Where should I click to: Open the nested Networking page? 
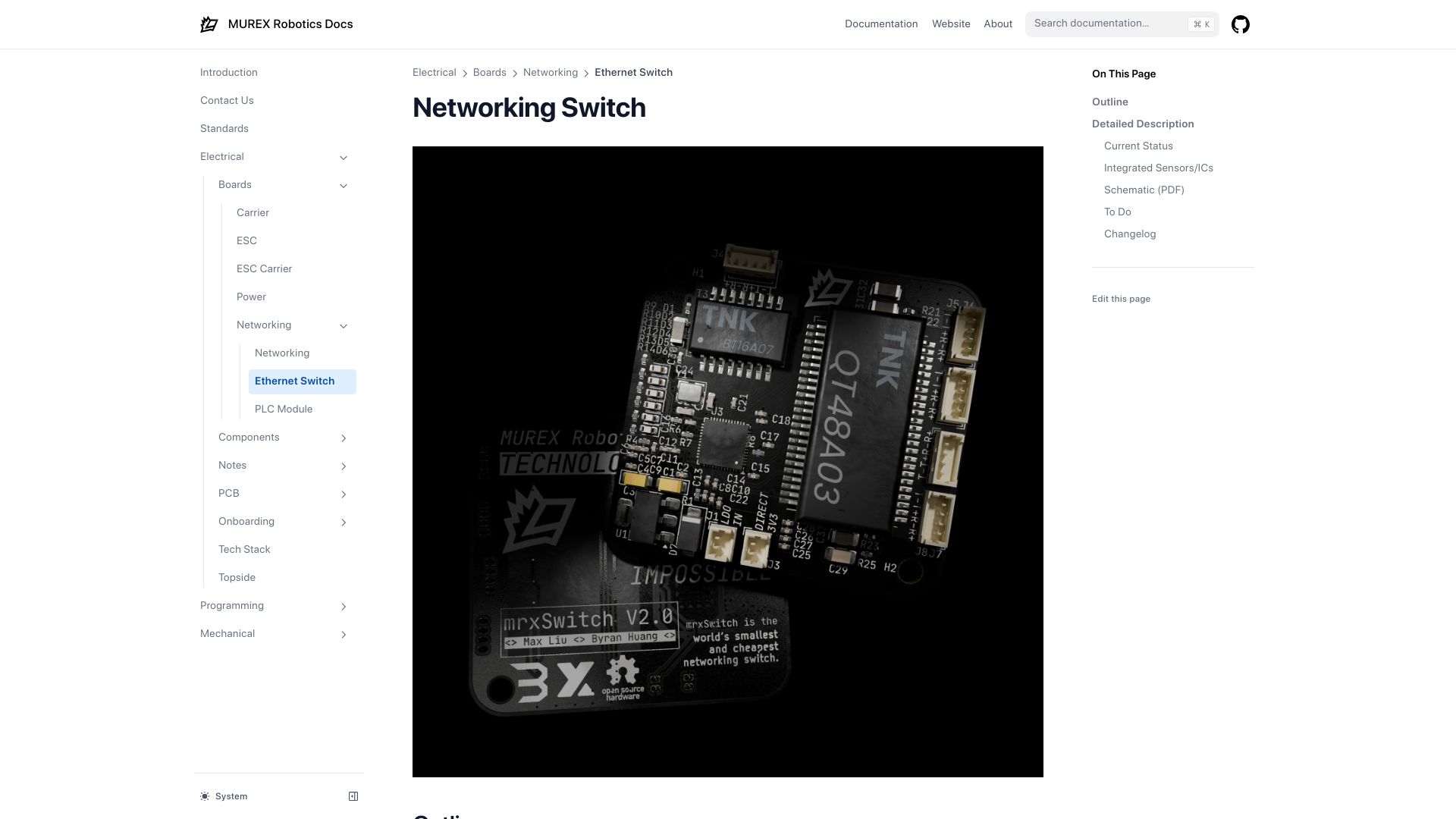(x=282, y=353)
